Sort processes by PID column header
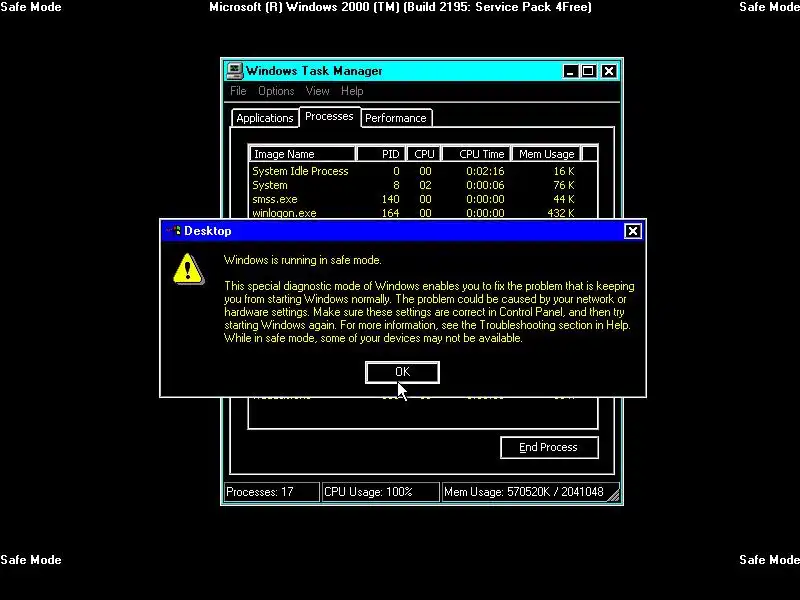This screenshot has width=800, height=600. [381, 154]
